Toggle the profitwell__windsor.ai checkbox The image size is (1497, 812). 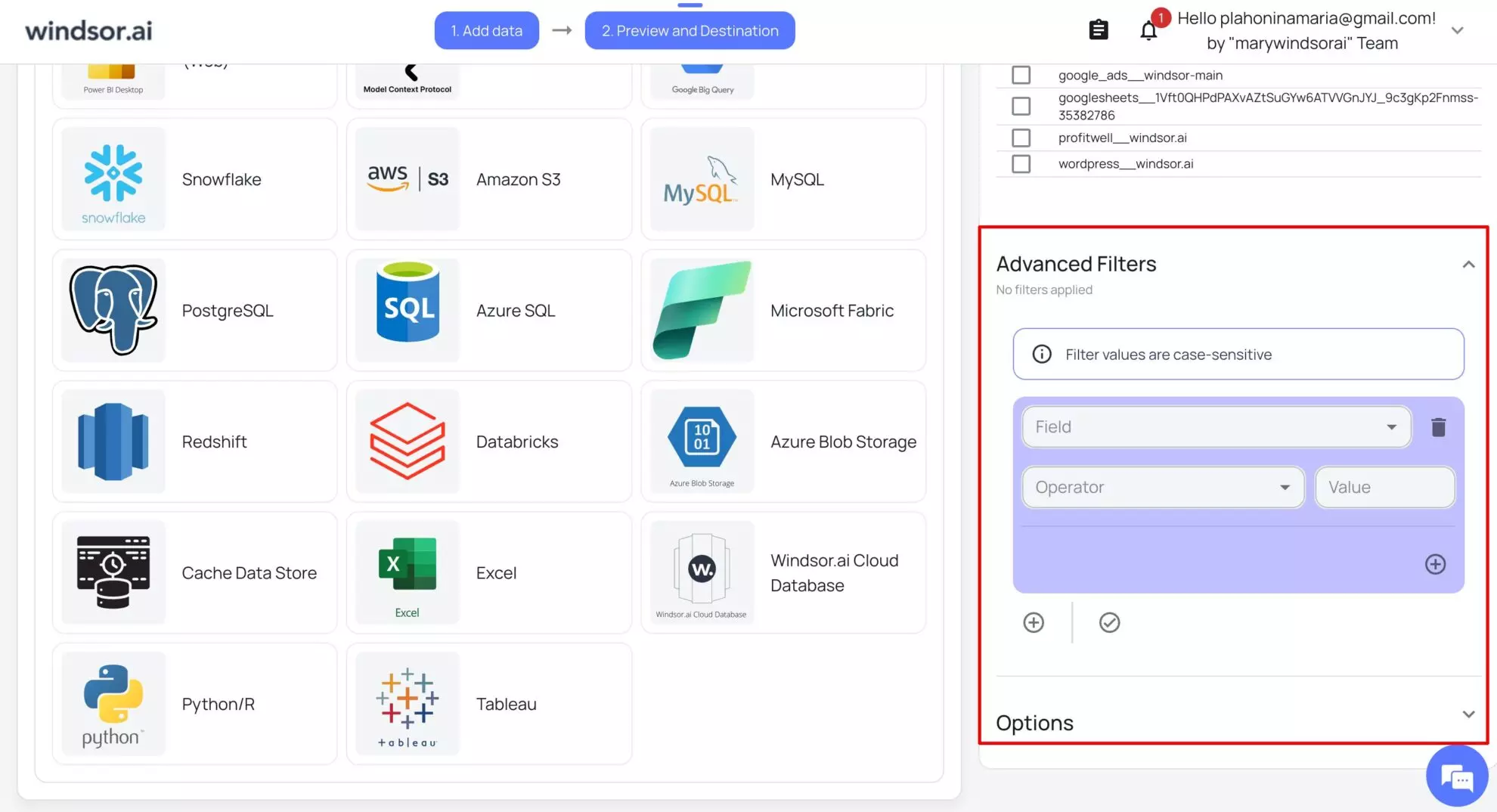pyautogui.click(x=1021, y=138)
